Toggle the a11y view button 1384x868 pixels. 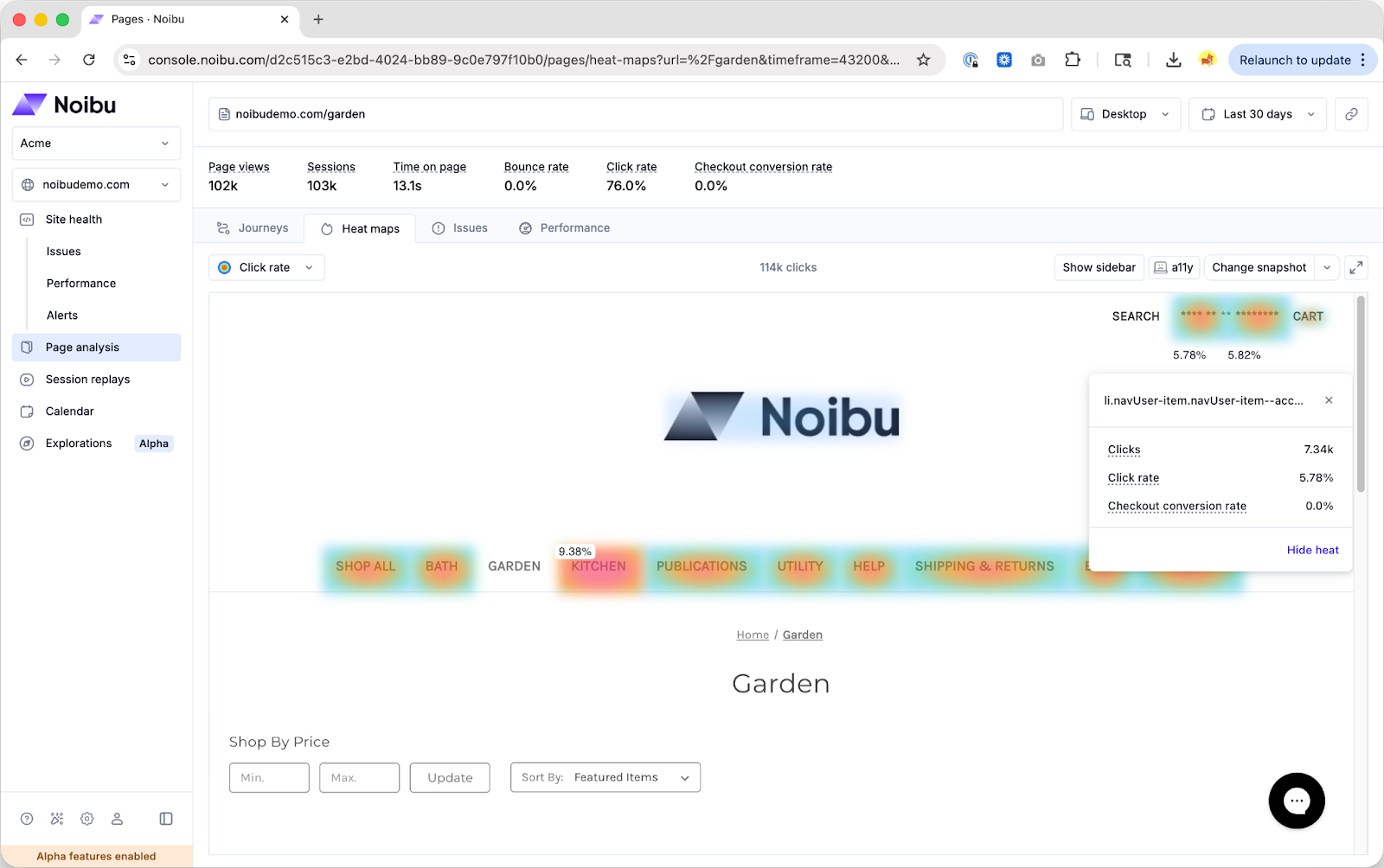1174,268
